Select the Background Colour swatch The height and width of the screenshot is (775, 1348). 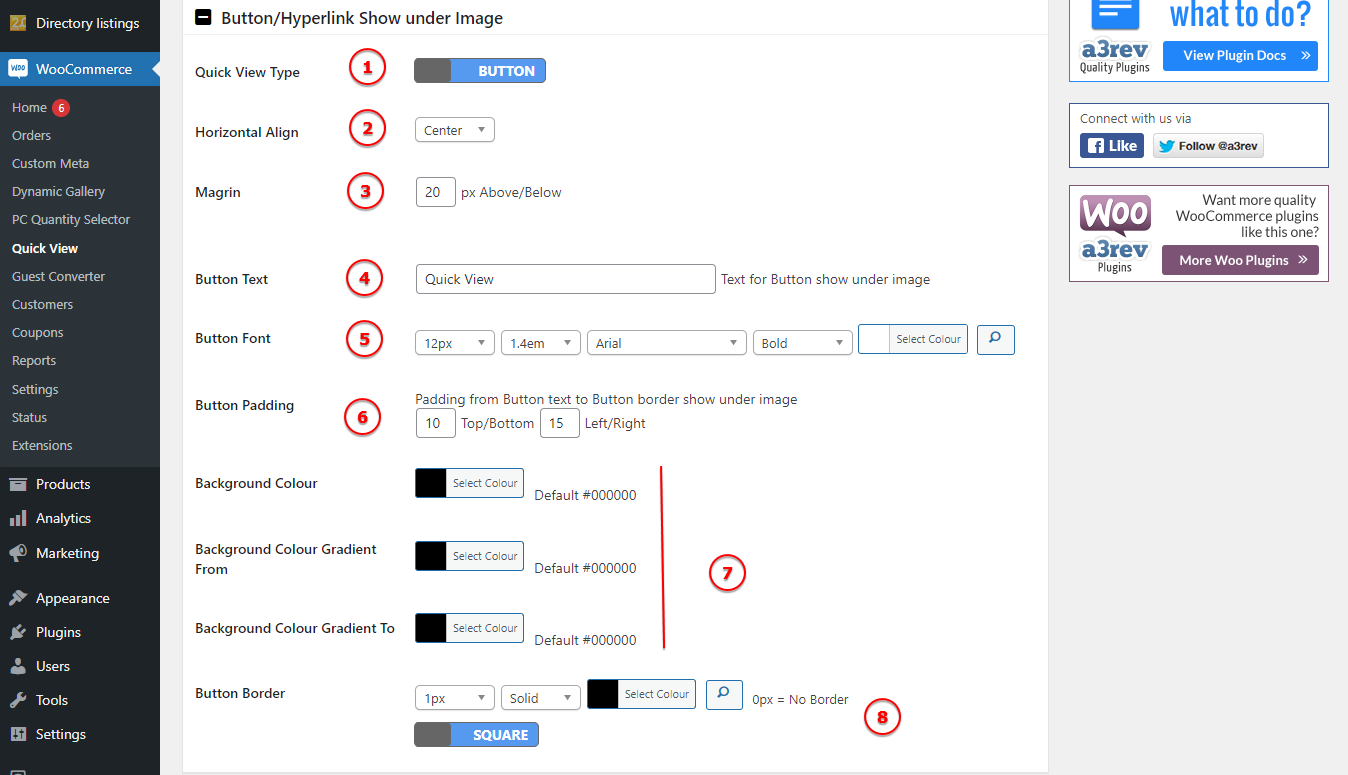click(x=431, y=483)
